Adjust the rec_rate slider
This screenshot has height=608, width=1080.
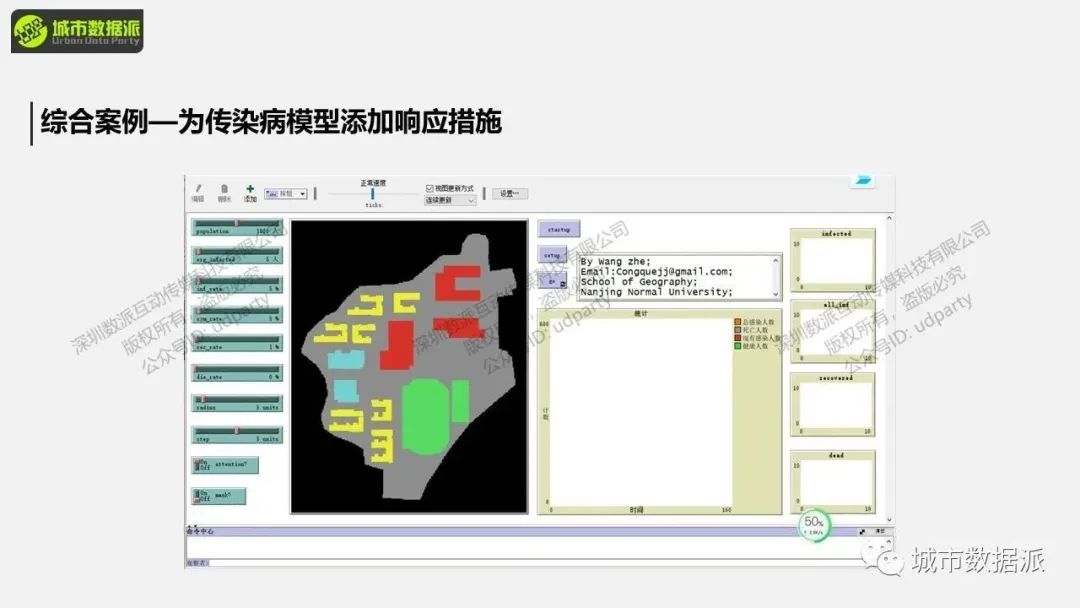point(237,343)
